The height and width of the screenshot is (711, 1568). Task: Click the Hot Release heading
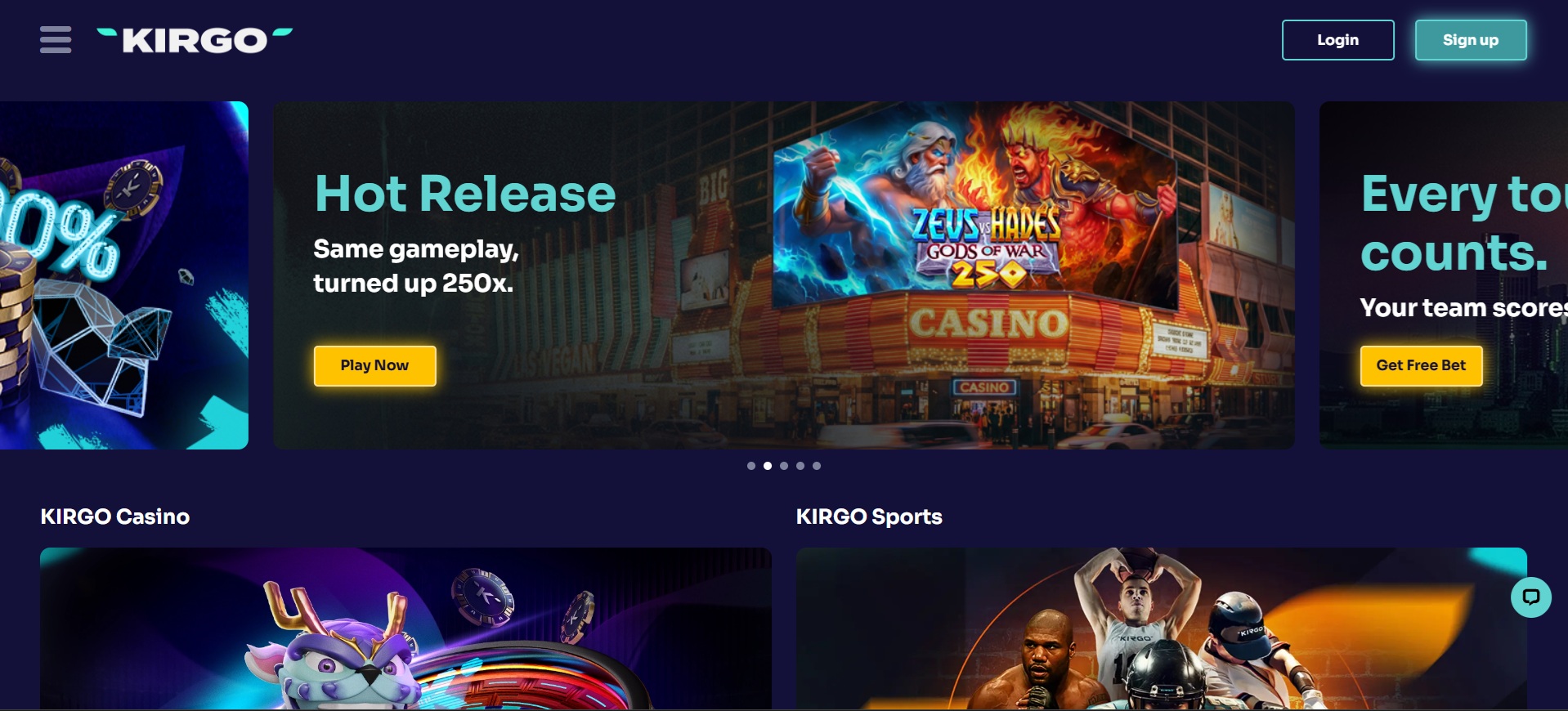[465, 194]
